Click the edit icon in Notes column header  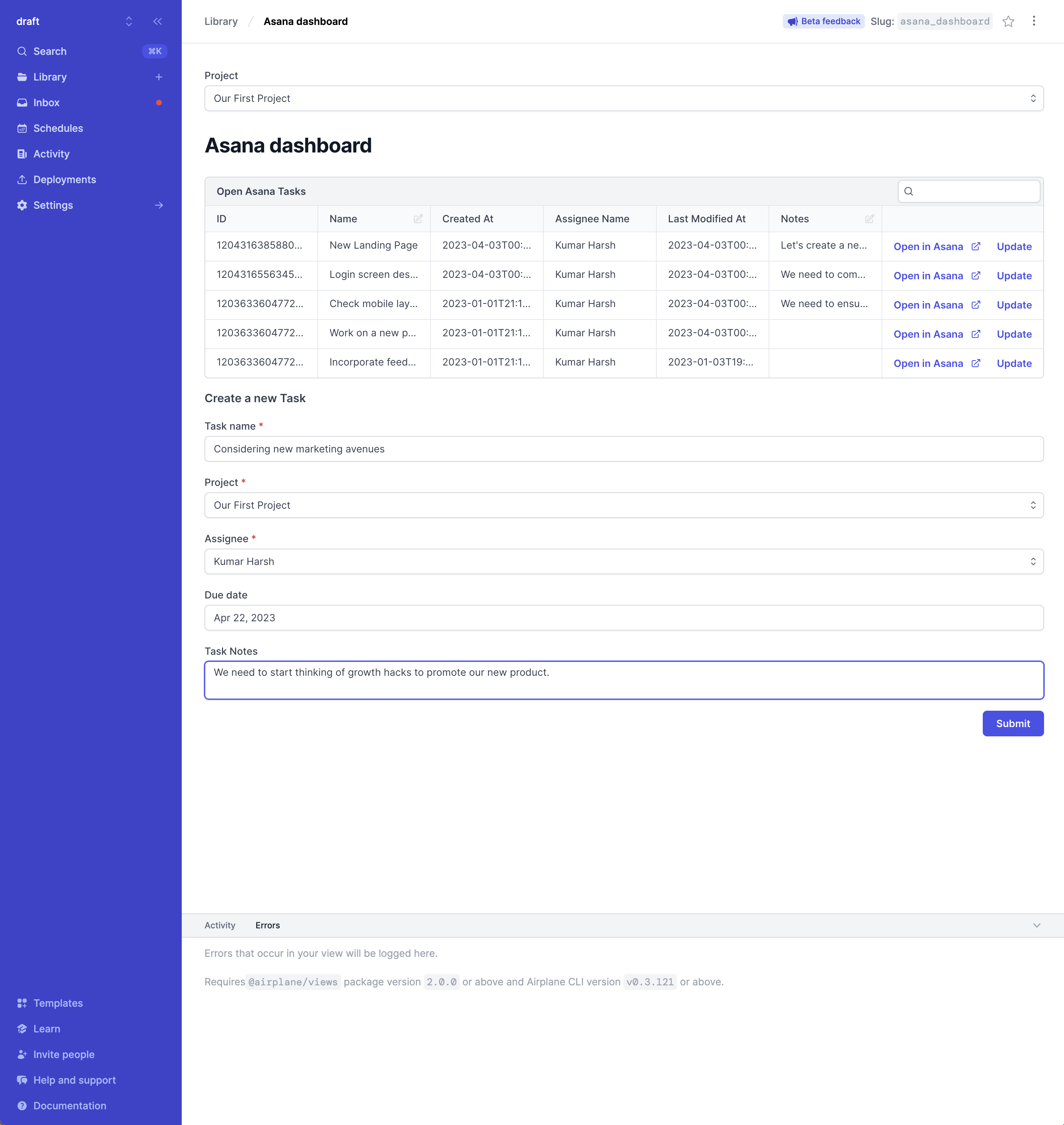tap(869, 219)
